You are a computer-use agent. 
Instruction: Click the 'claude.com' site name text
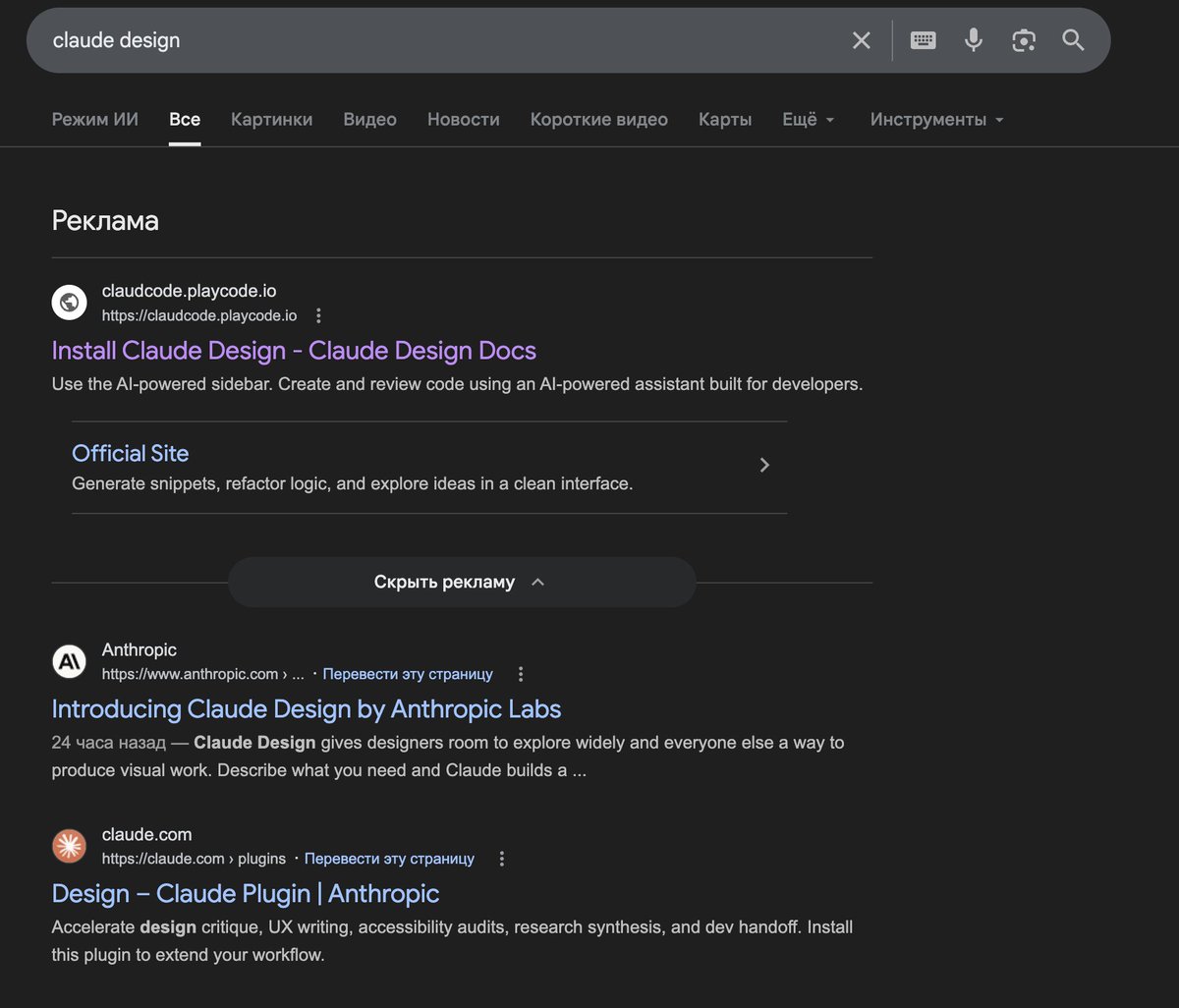pos(147,834)
